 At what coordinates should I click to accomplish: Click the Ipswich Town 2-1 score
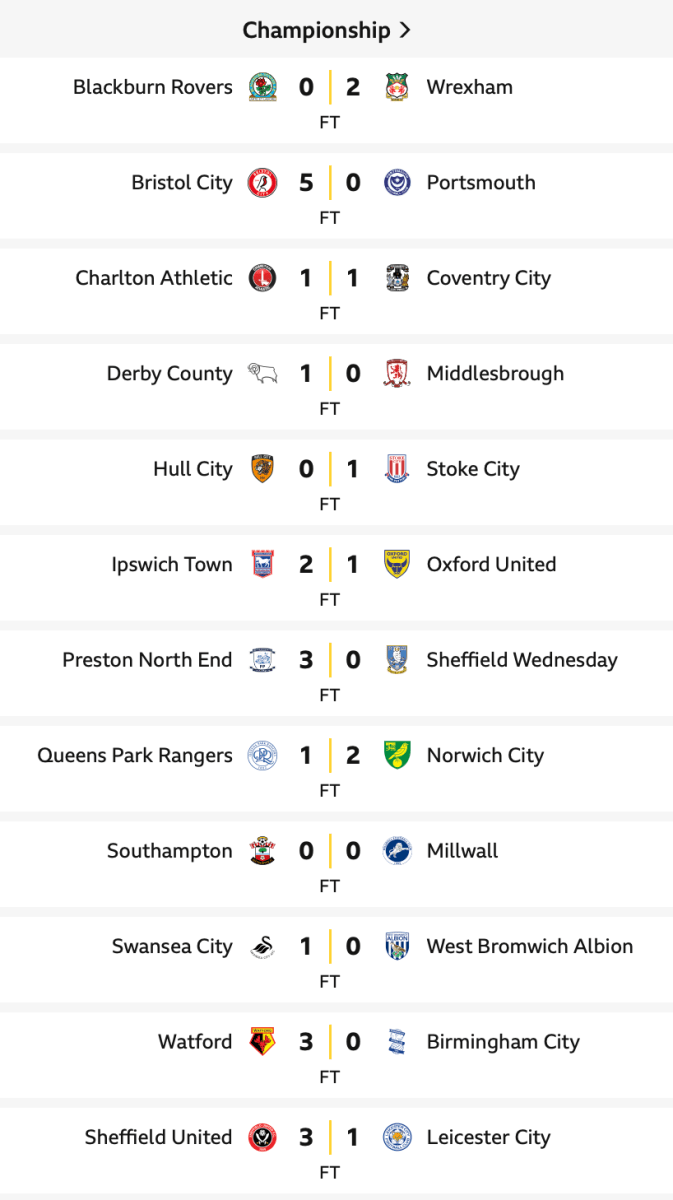pyautogui.click(x=329, y=564)
